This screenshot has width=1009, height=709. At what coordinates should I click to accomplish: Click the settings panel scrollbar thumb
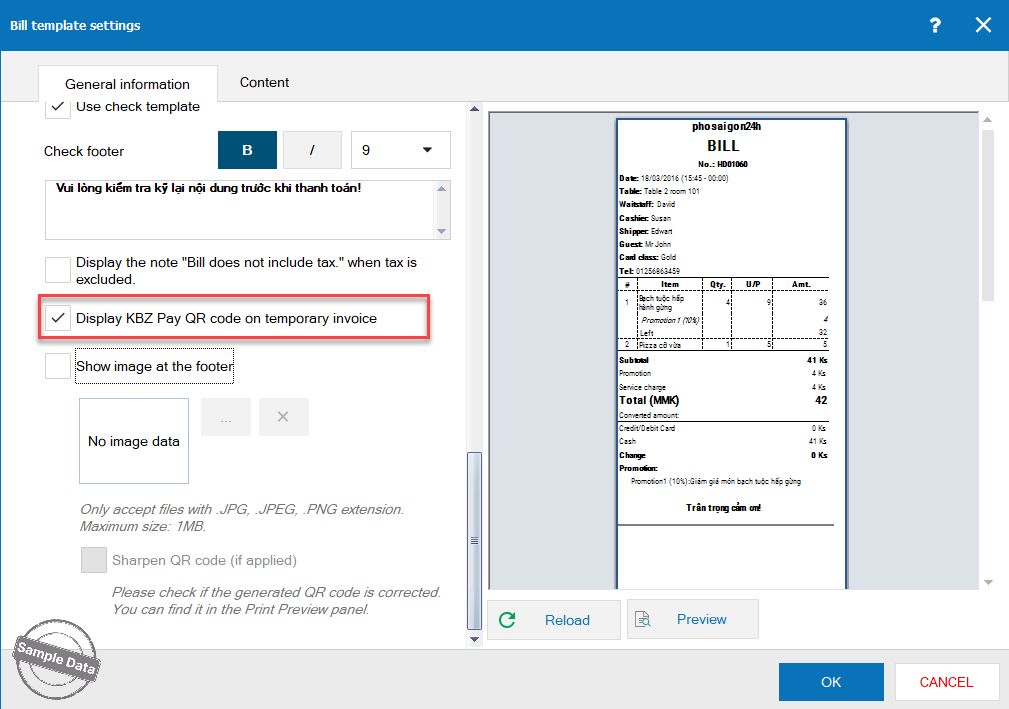click(474, 540)
